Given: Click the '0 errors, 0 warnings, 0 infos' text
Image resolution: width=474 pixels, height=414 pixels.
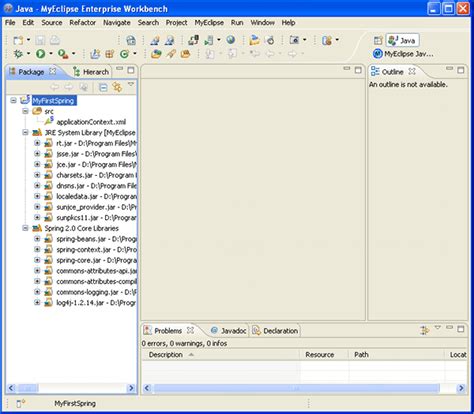Looking at the screenshot, I should (x=184, y=343).
